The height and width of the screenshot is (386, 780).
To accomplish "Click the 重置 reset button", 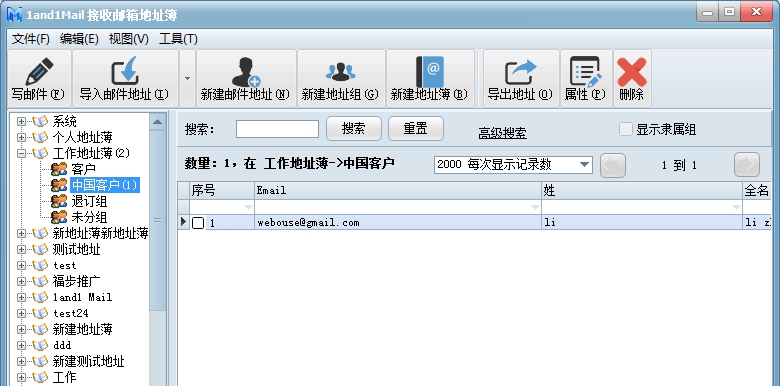I will click(x=415, y=129).
